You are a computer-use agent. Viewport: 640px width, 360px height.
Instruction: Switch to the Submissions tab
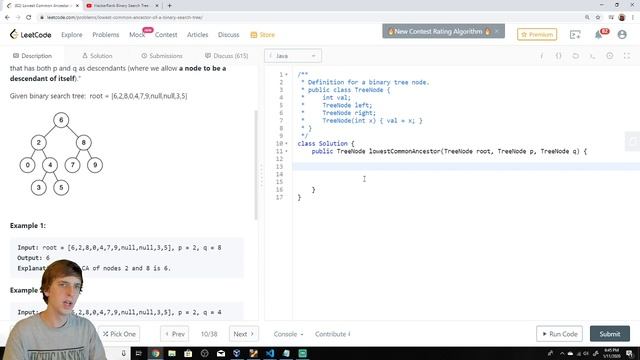[x=162, y=56]
